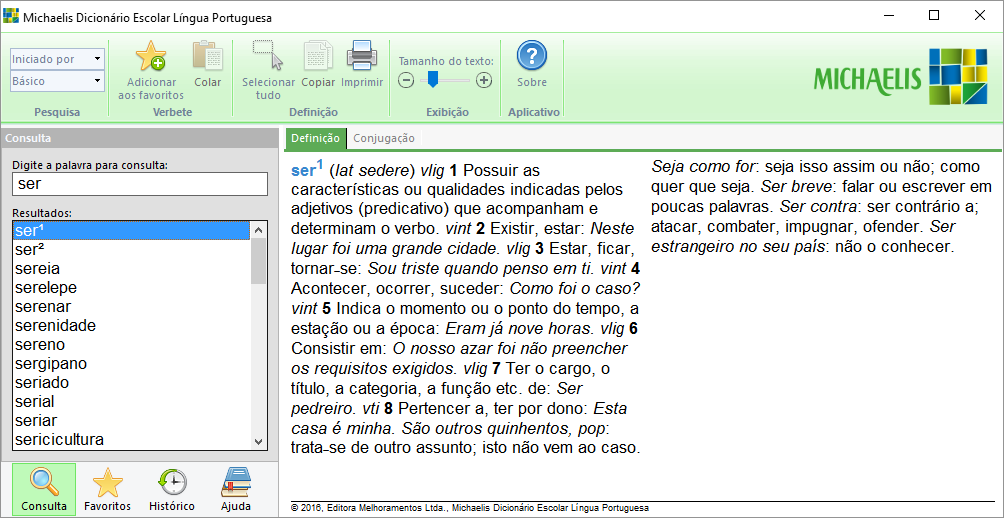Switch to the Conjugação tab
1004x518 pixels.
[384, 138]
